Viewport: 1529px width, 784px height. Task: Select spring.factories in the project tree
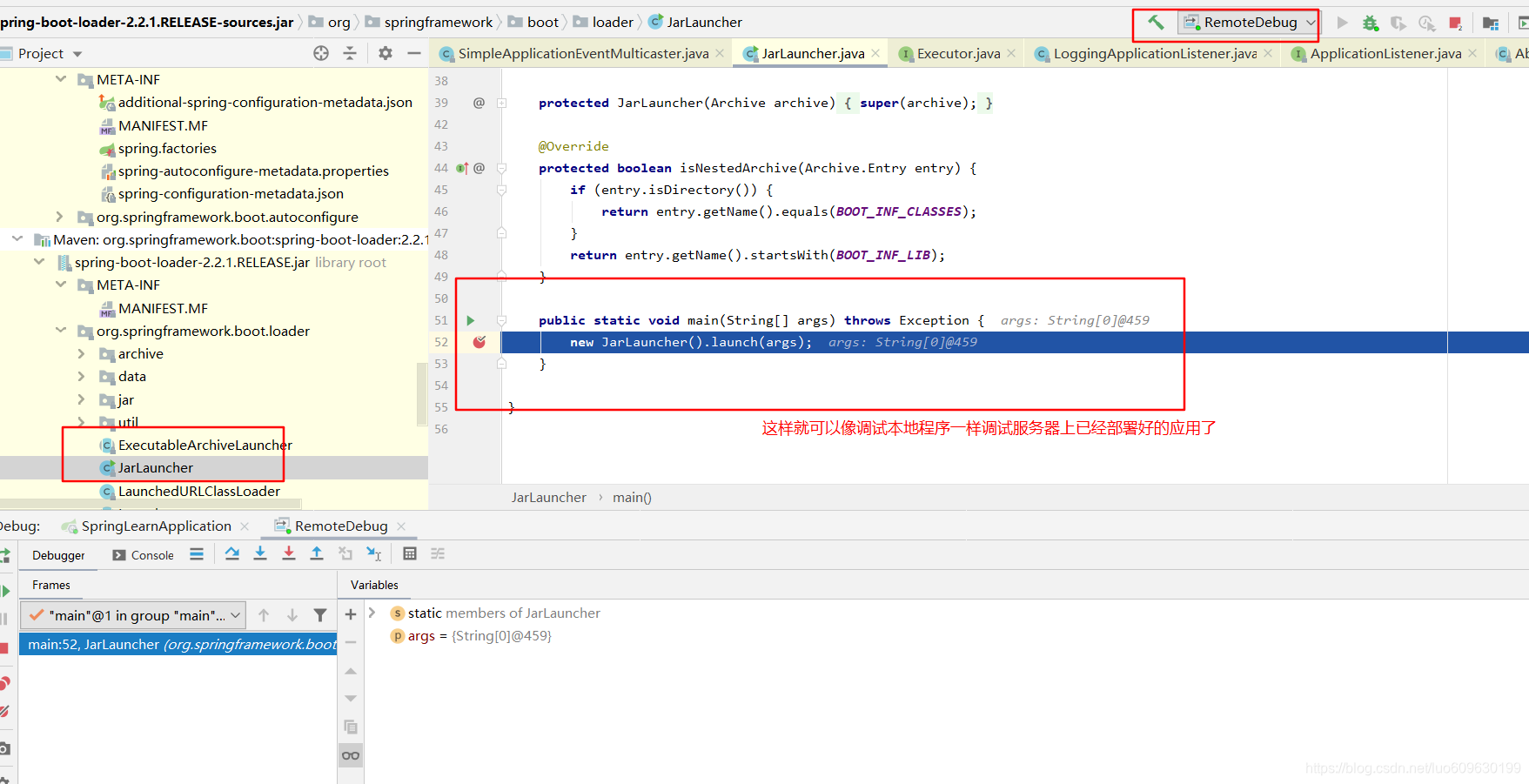click(x=166, y=148)
